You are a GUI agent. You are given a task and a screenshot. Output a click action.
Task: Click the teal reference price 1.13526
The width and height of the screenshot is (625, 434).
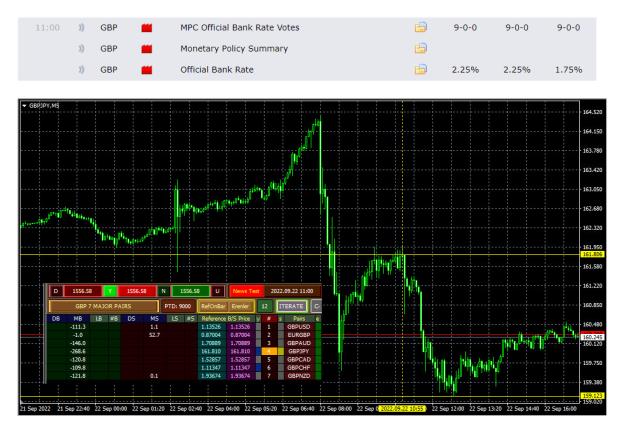(x=211, y=327)
